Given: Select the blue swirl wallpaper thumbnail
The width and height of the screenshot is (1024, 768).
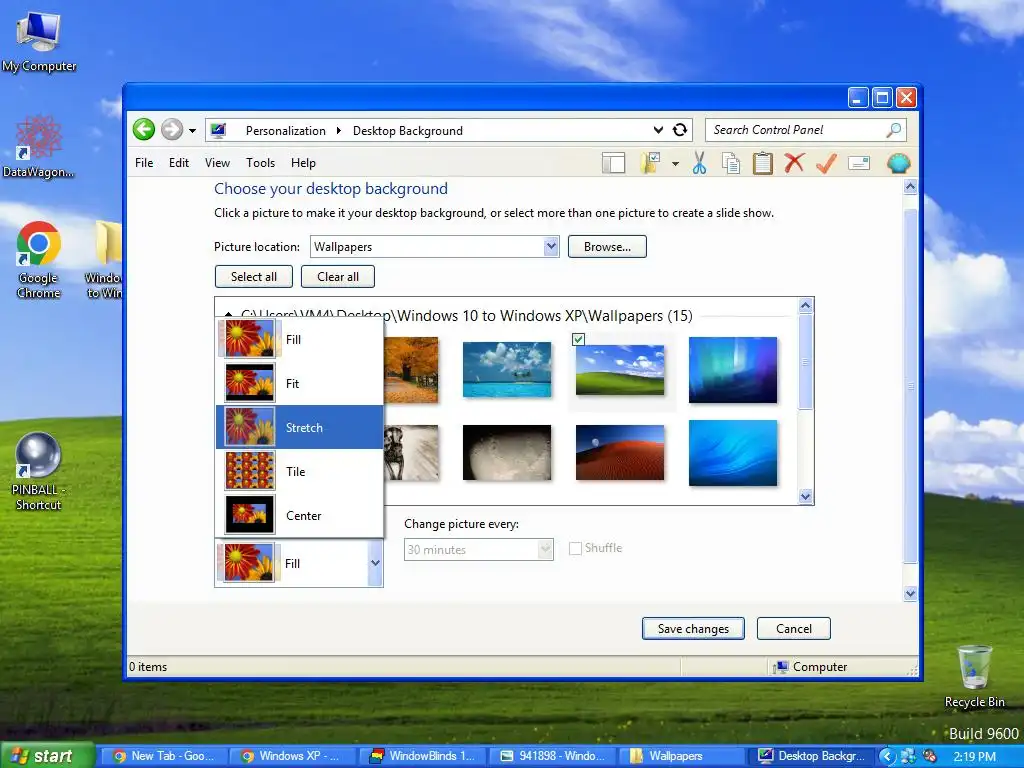Looking at the screenshot, I should point(733,453).
